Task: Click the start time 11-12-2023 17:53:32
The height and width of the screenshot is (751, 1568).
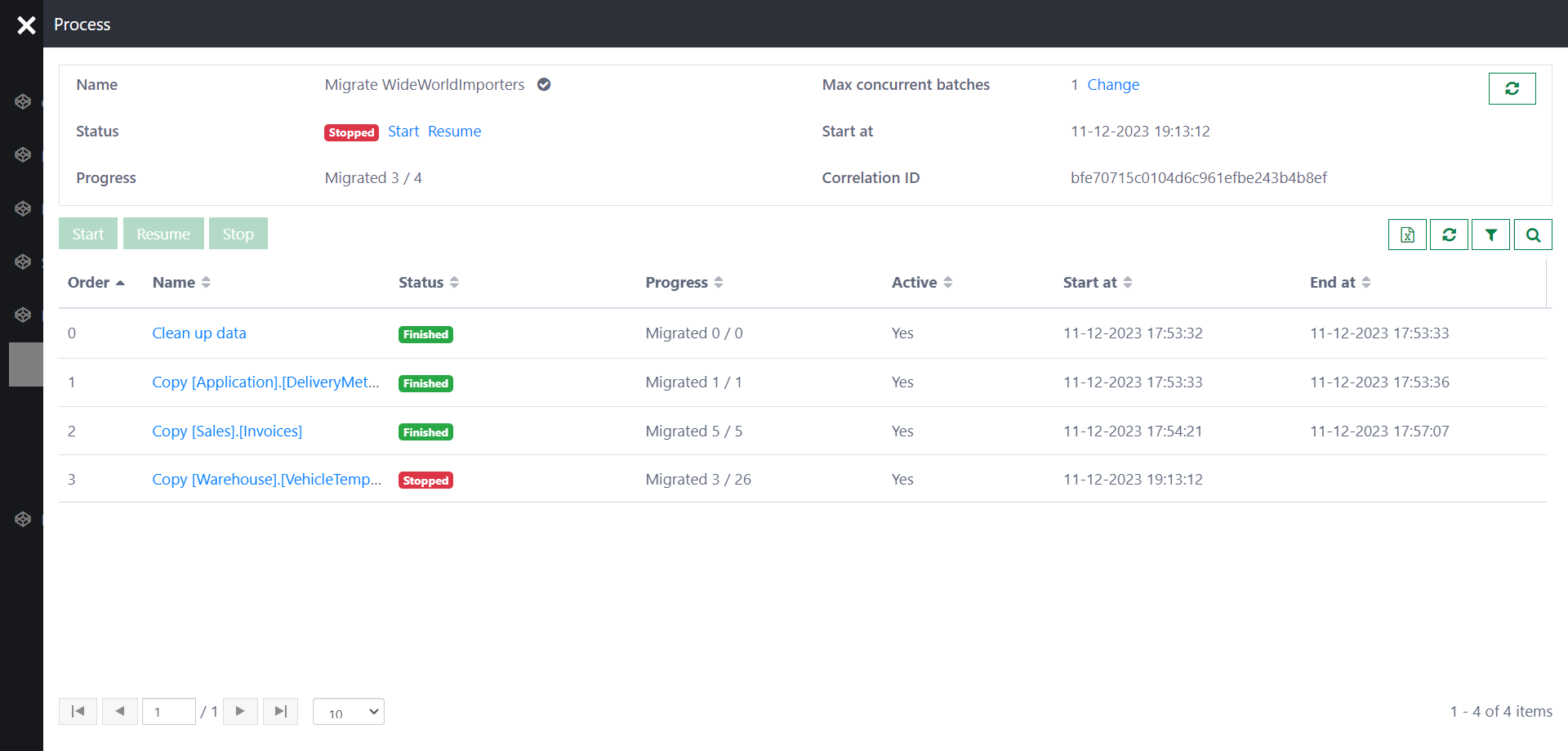Action: (x=1133, y=333)
